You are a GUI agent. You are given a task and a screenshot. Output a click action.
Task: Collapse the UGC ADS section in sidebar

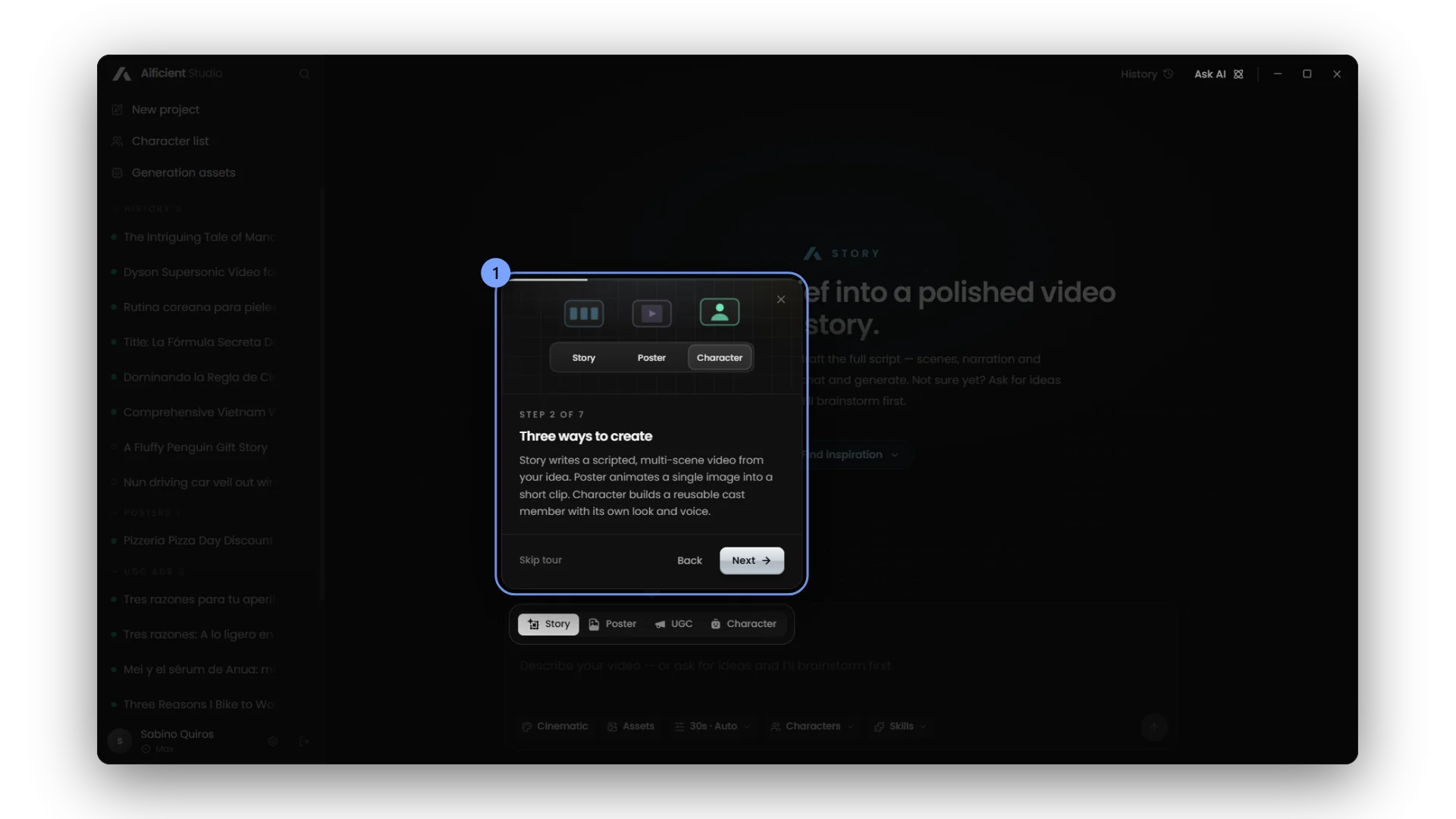[x=148, y=572]
